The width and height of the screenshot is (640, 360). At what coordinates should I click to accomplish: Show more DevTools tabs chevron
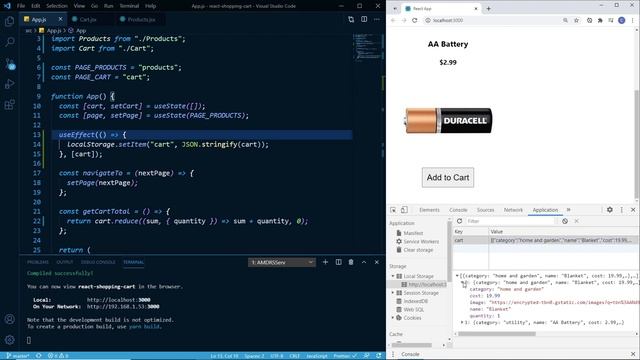(569, 210)
